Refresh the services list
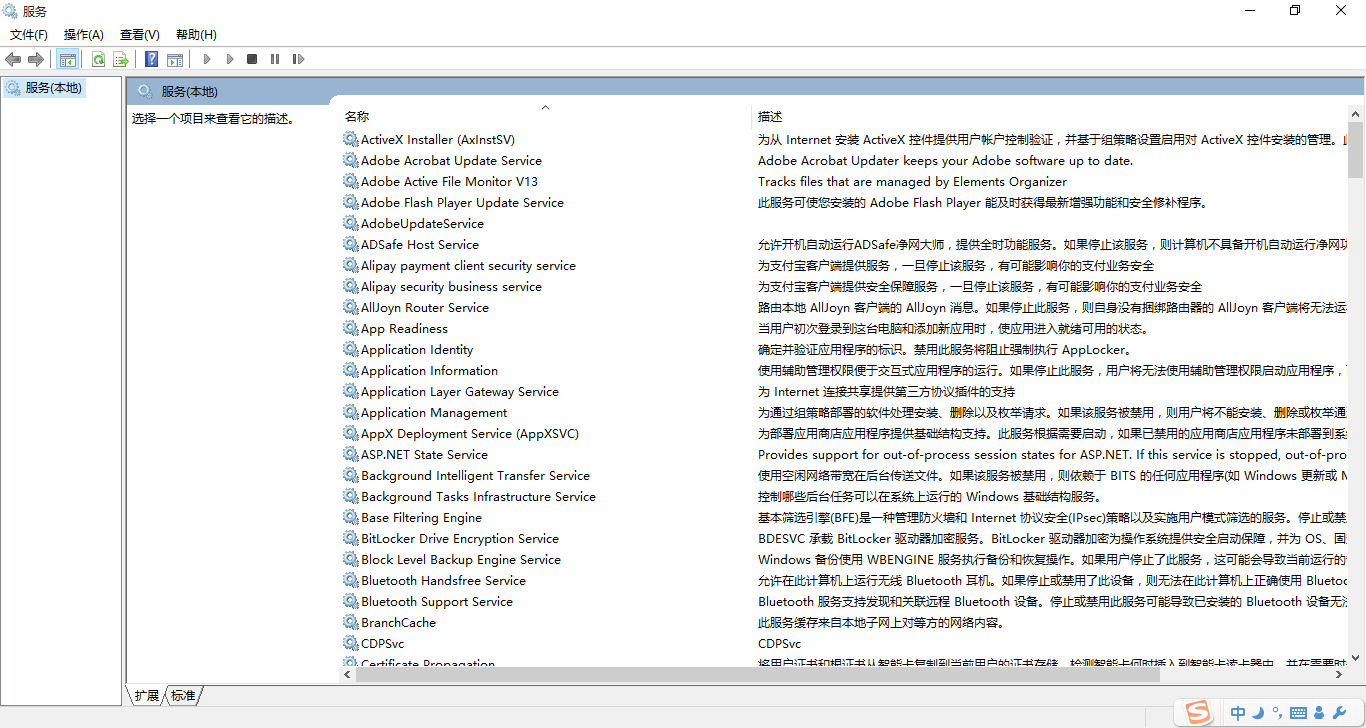The image size is (1366, 728). coord(98,59)
